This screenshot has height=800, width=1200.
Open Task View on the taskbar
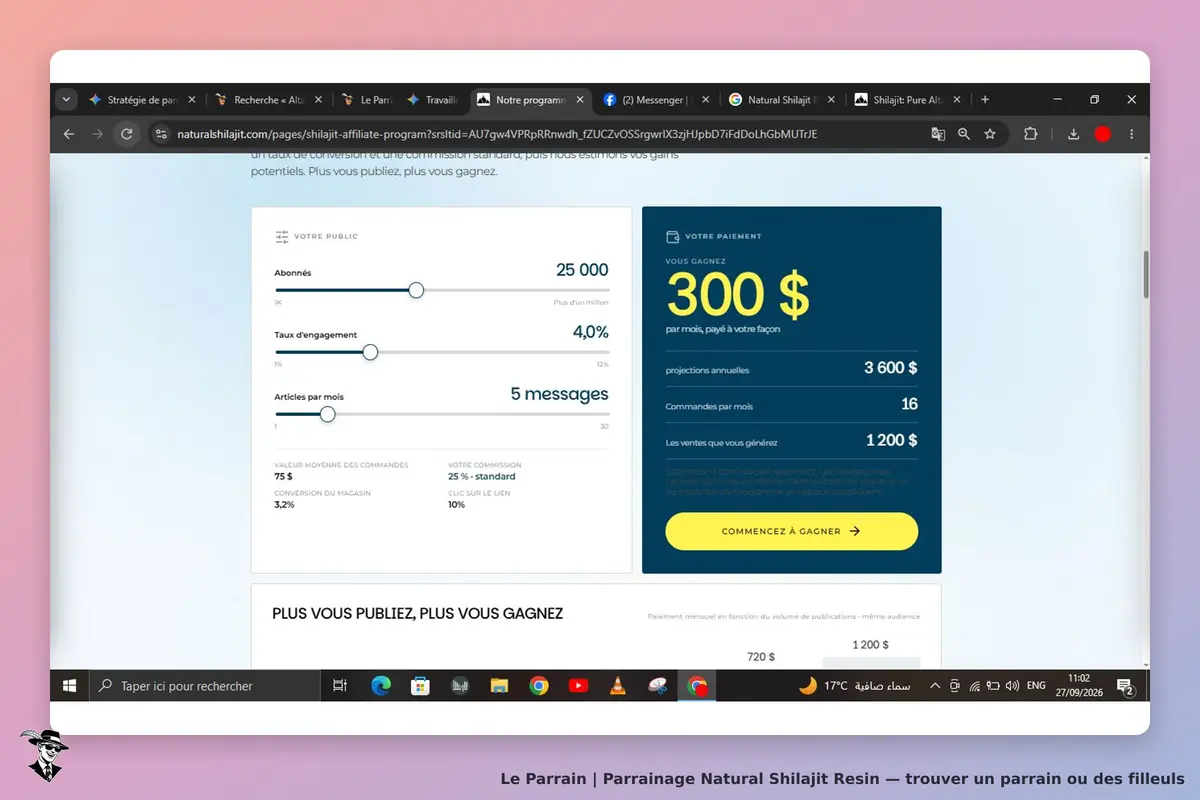click(340, 686)
